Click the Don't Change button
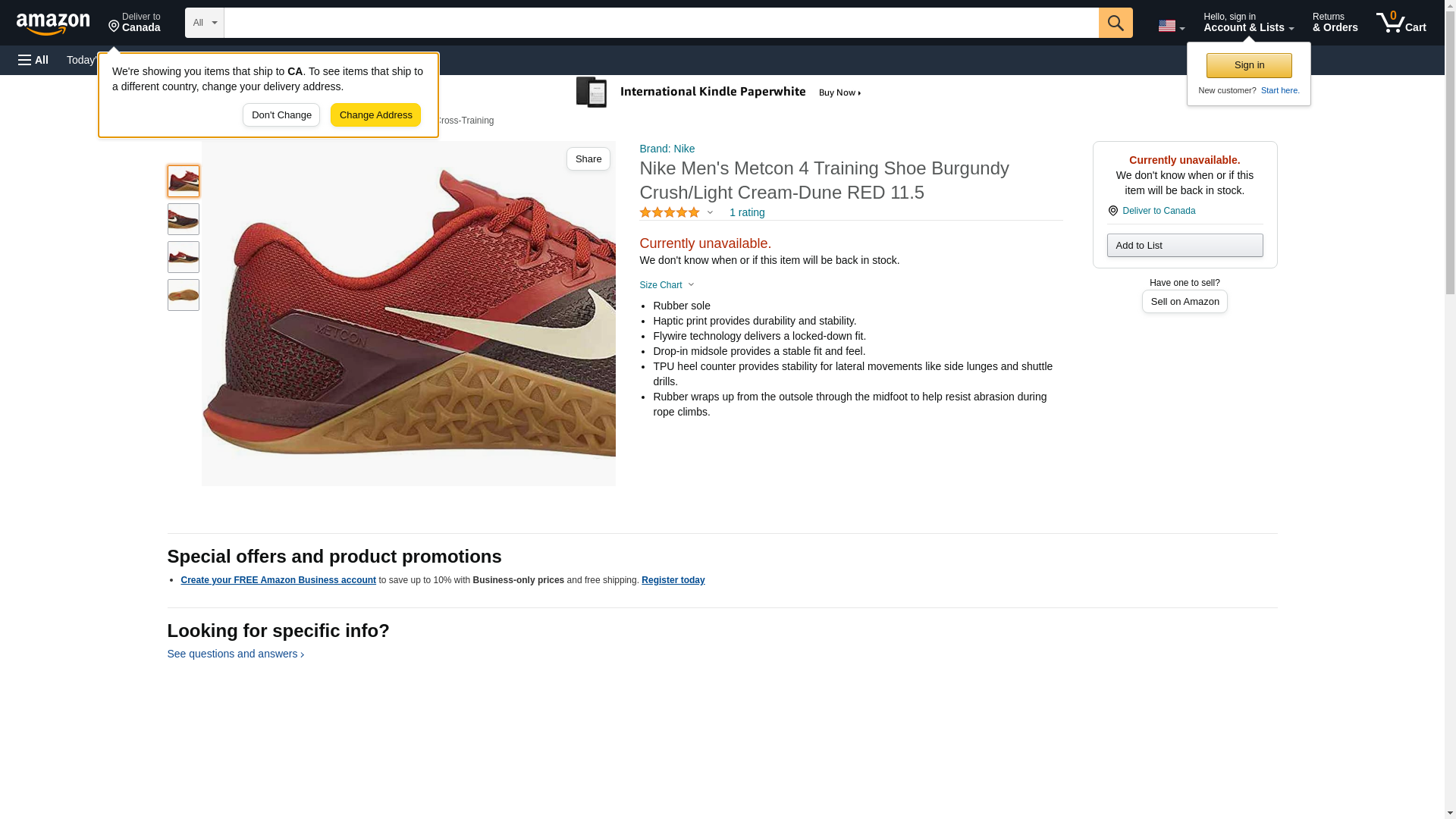 pos(281,115)
